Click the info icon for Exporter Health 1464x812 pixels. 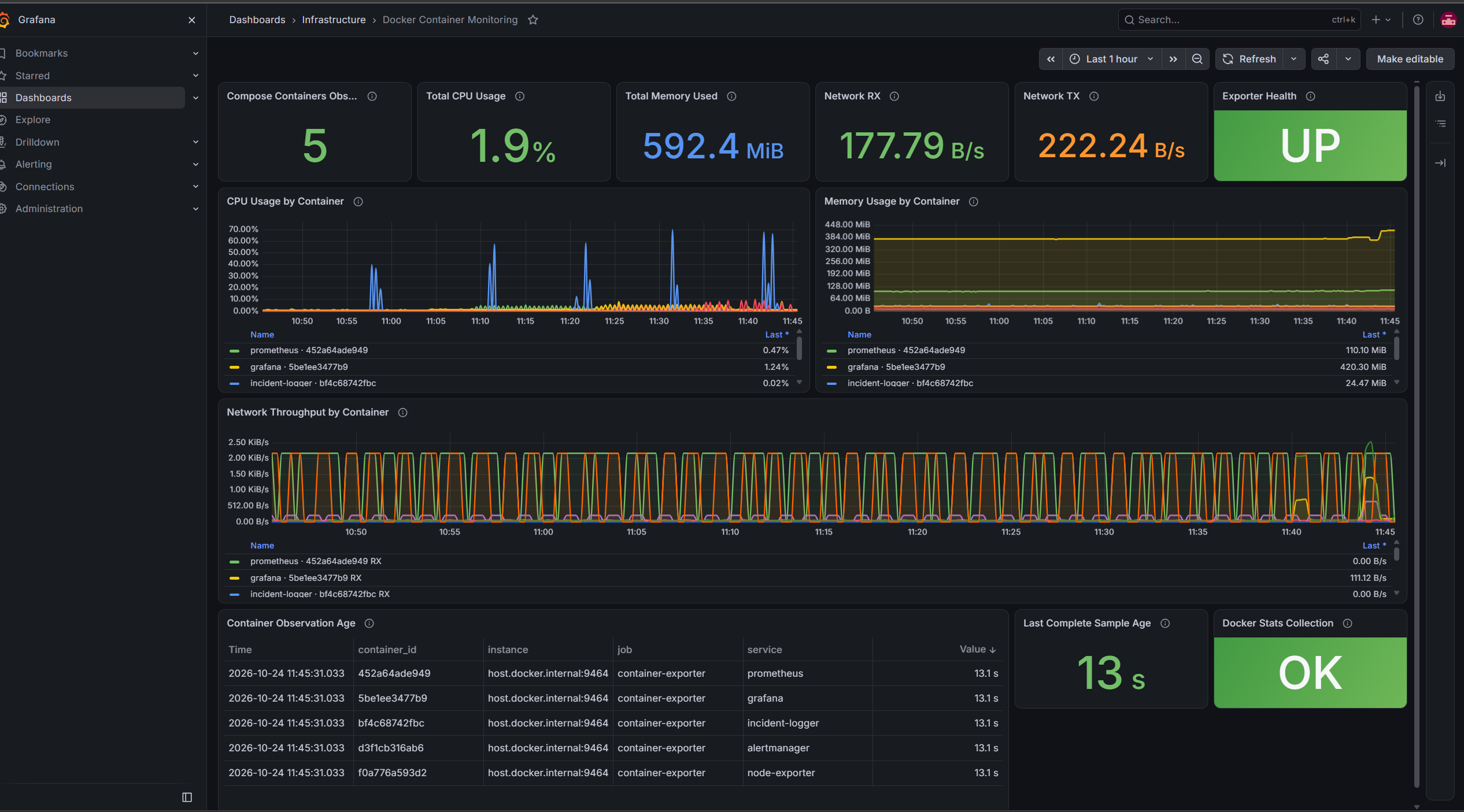(1310, 96)
